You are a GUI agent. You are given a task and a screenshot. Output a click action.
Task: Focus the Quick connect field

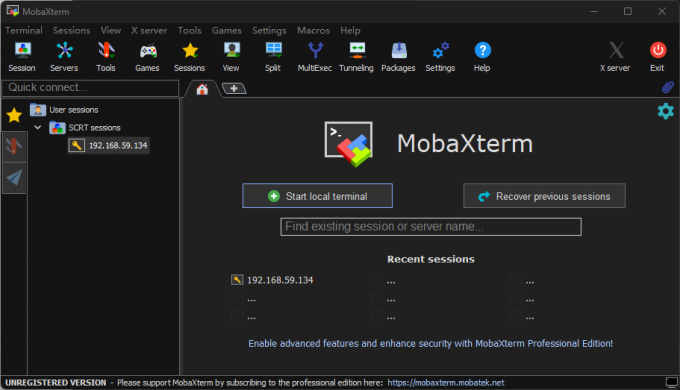(91, 88)
